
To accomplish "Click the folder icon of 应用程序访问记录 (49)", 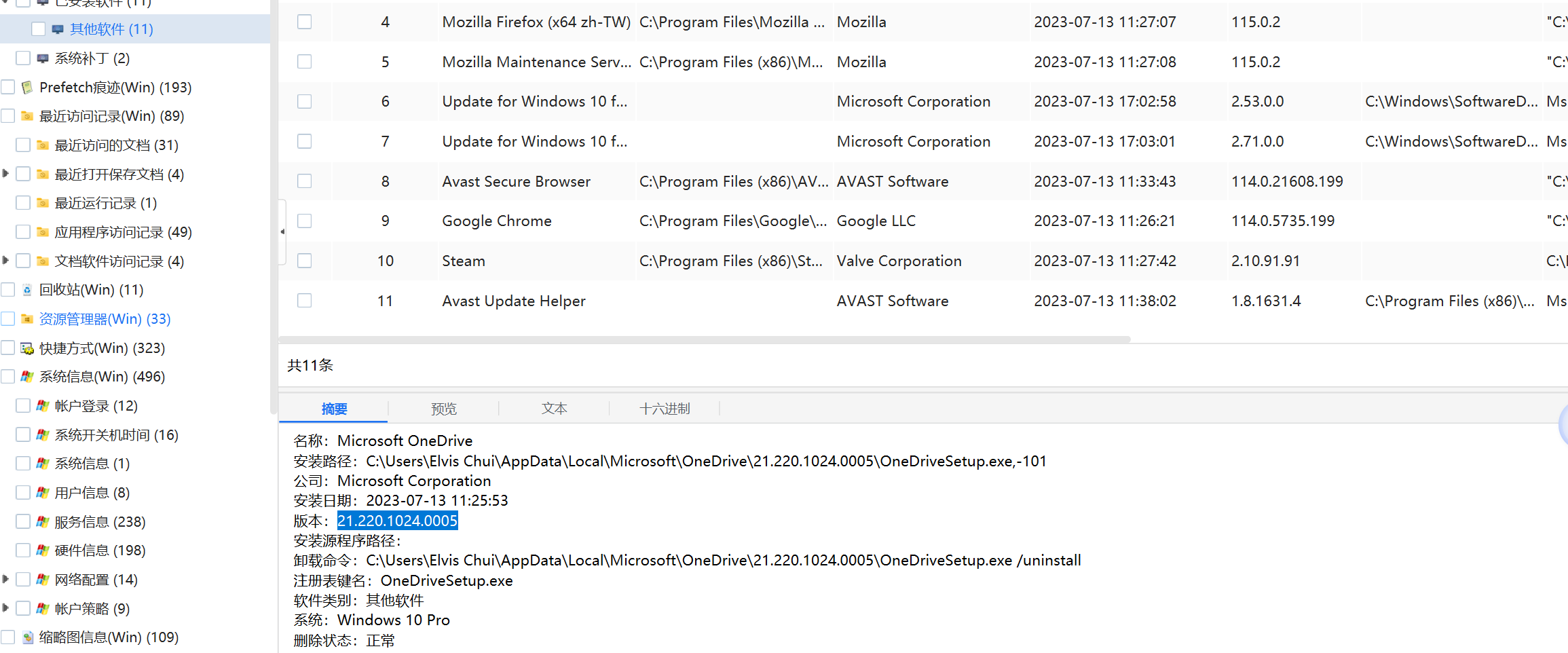I will point(43,232).
